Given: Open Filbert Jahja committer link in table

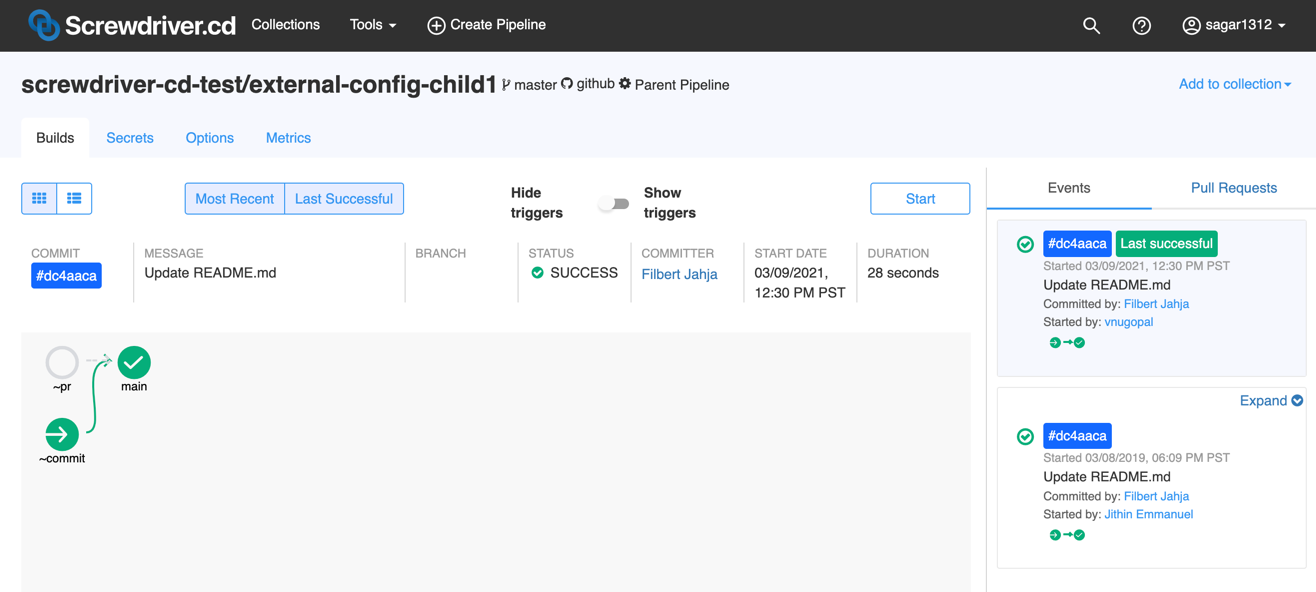Looking at the screenshot, I should click(679, 274).
